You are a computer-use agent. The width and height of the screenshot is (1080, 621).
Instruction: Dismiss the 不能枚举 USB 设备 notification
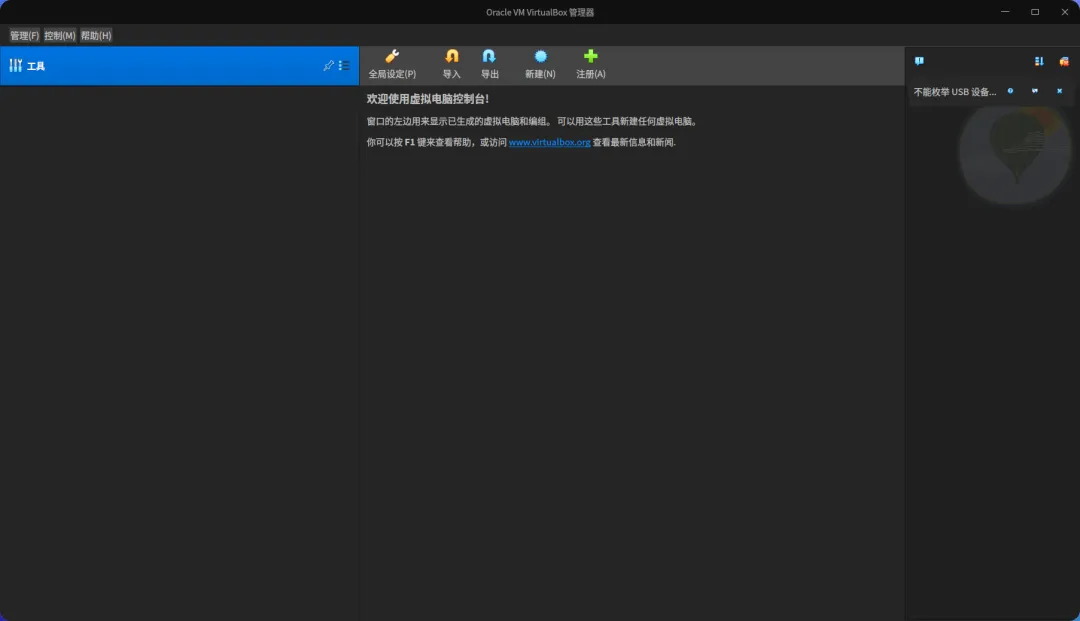[x=1059, y=91]
